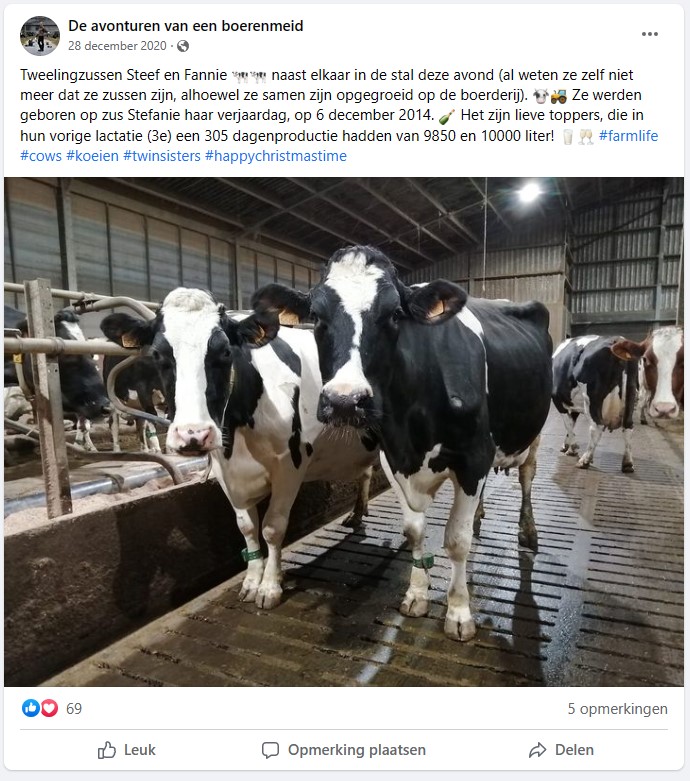Open page De avonturen van een boerenmeid
Image resolution: width=690 pixels, height=781 pixels.
[185, 26]
